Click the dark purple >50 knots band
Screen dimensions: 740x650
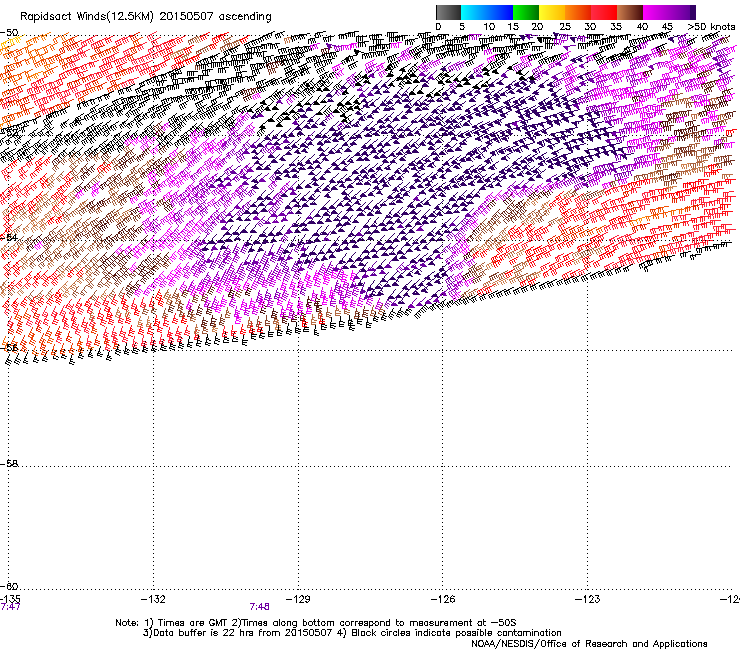[693, 12]
